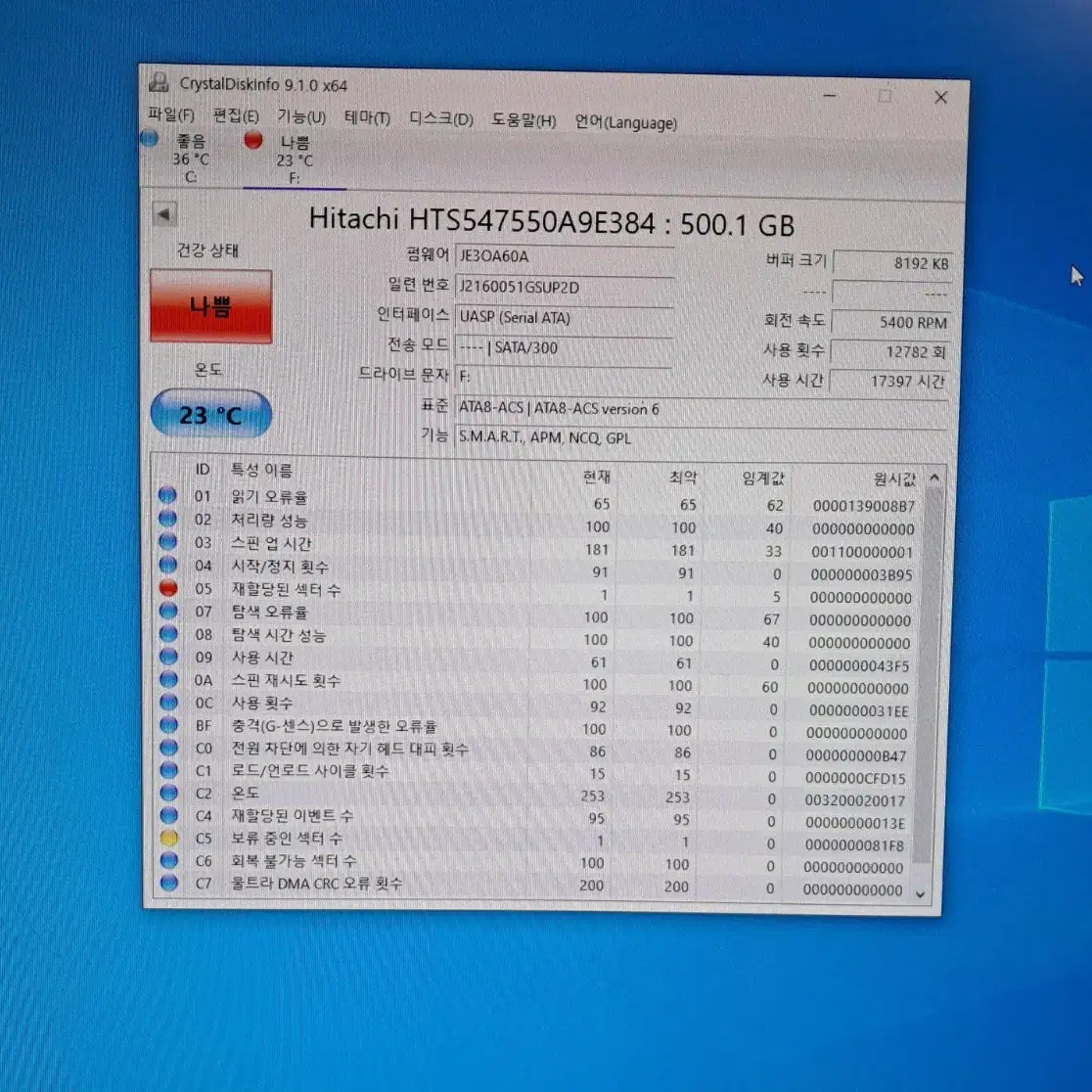Click the power on count 12782 회

click(x=889, y=351)
